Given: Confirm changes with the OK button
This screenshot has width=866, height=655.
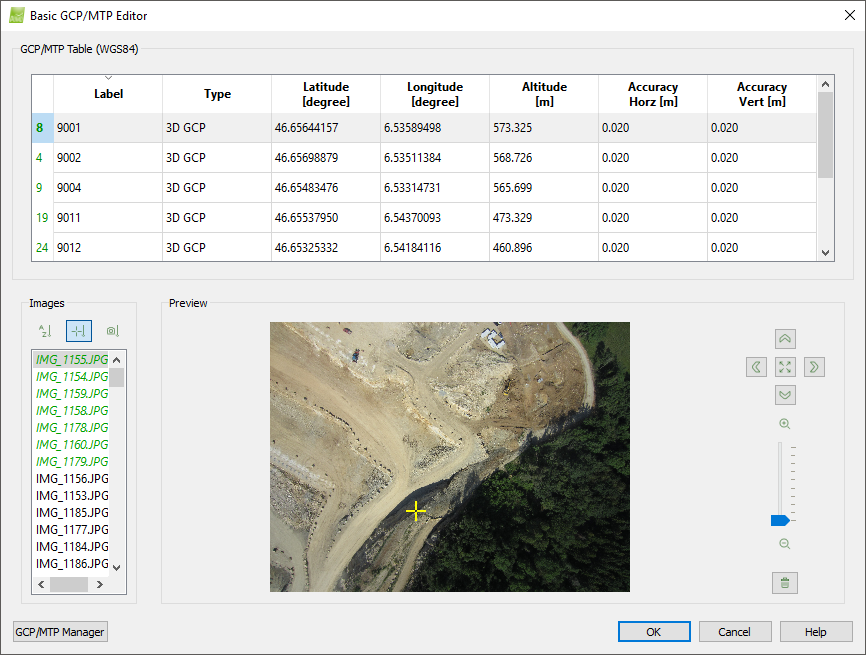Looking at the screenshot, I should 654,631.
